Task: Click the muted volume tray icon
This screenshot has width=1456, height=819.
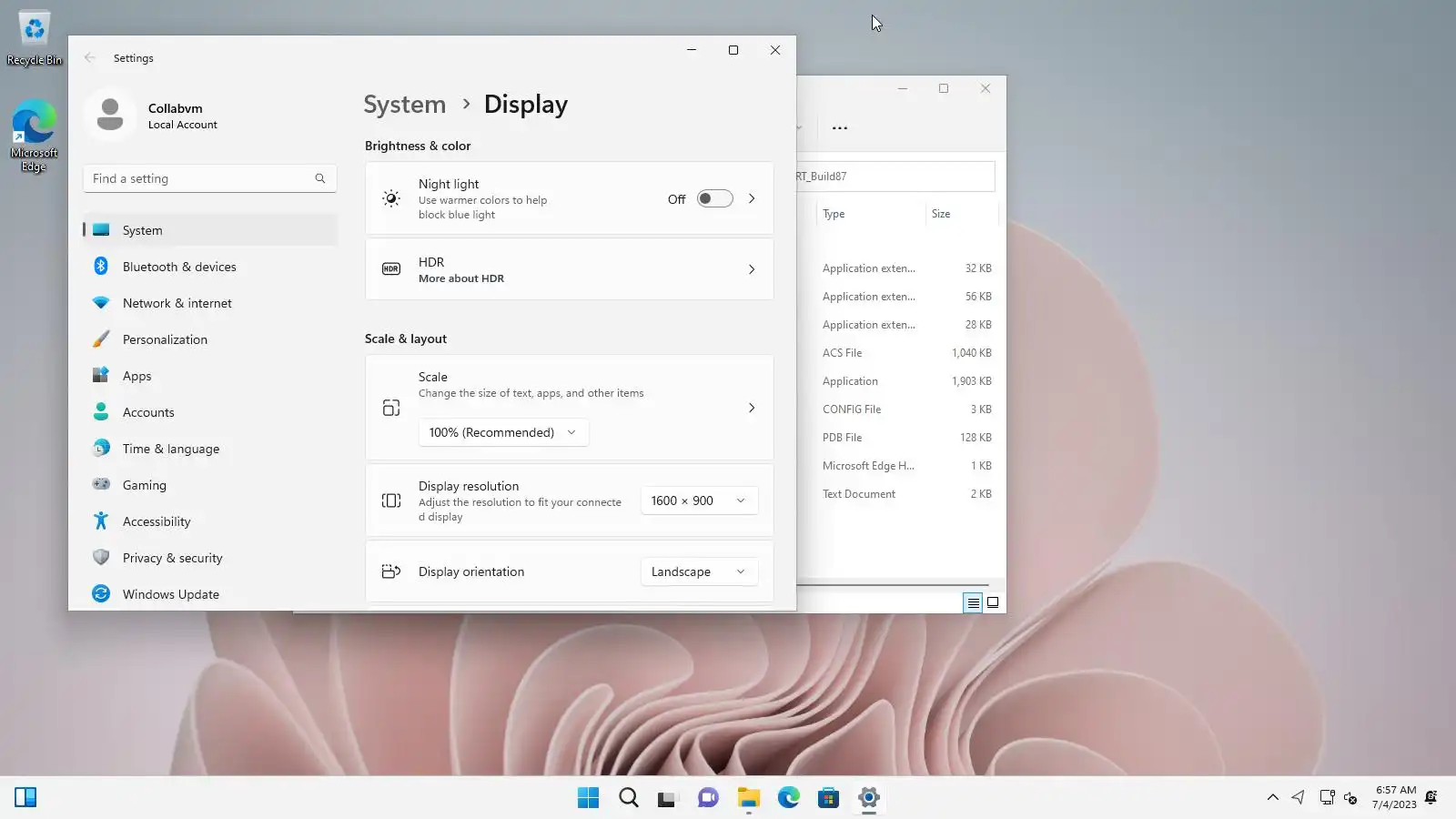Action: pyautogui.click(x=1351, y=798)
